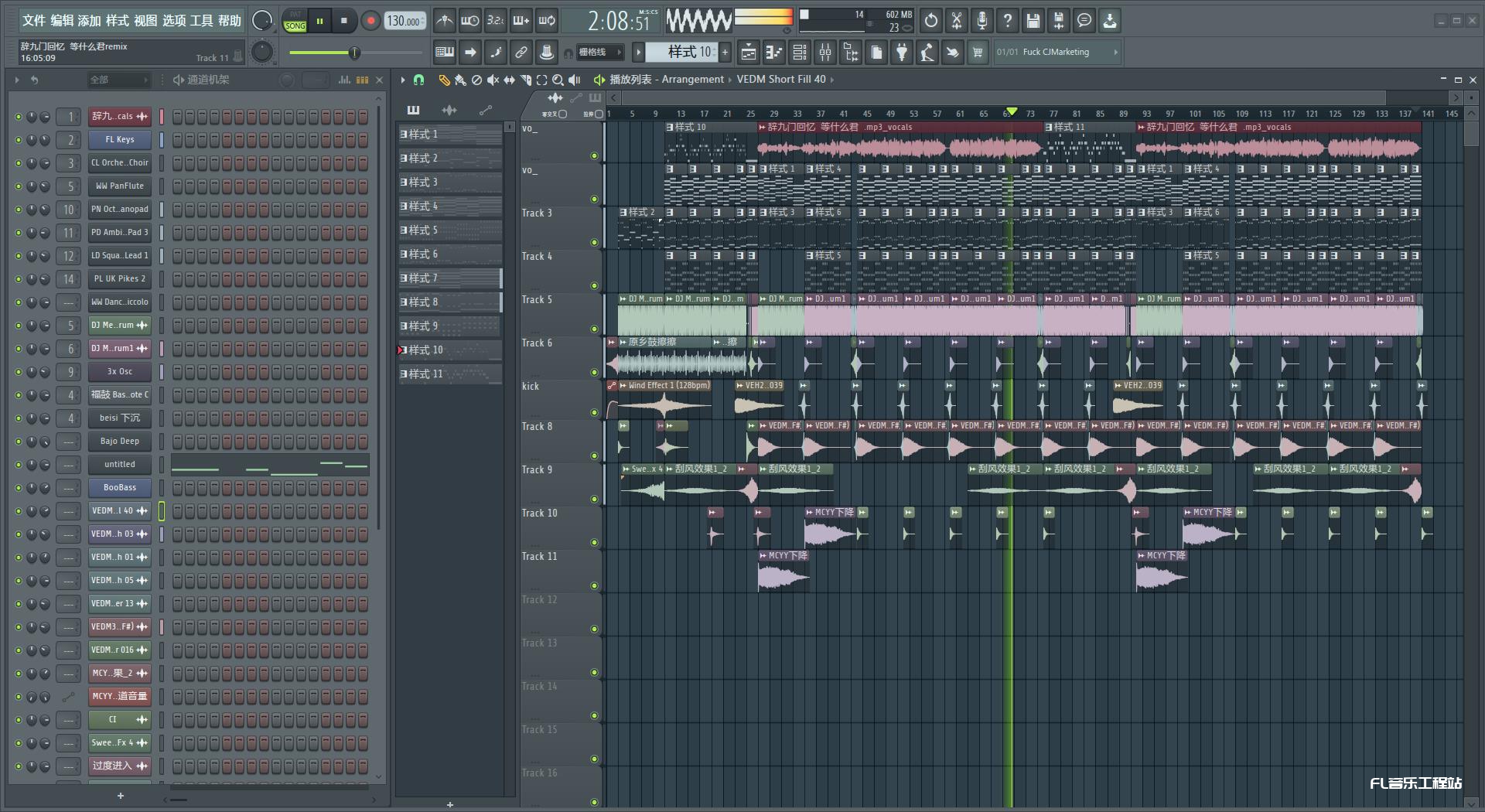Open the channel rack options menu arrow
1485x812 pixels.
click(x=17, y=80)
